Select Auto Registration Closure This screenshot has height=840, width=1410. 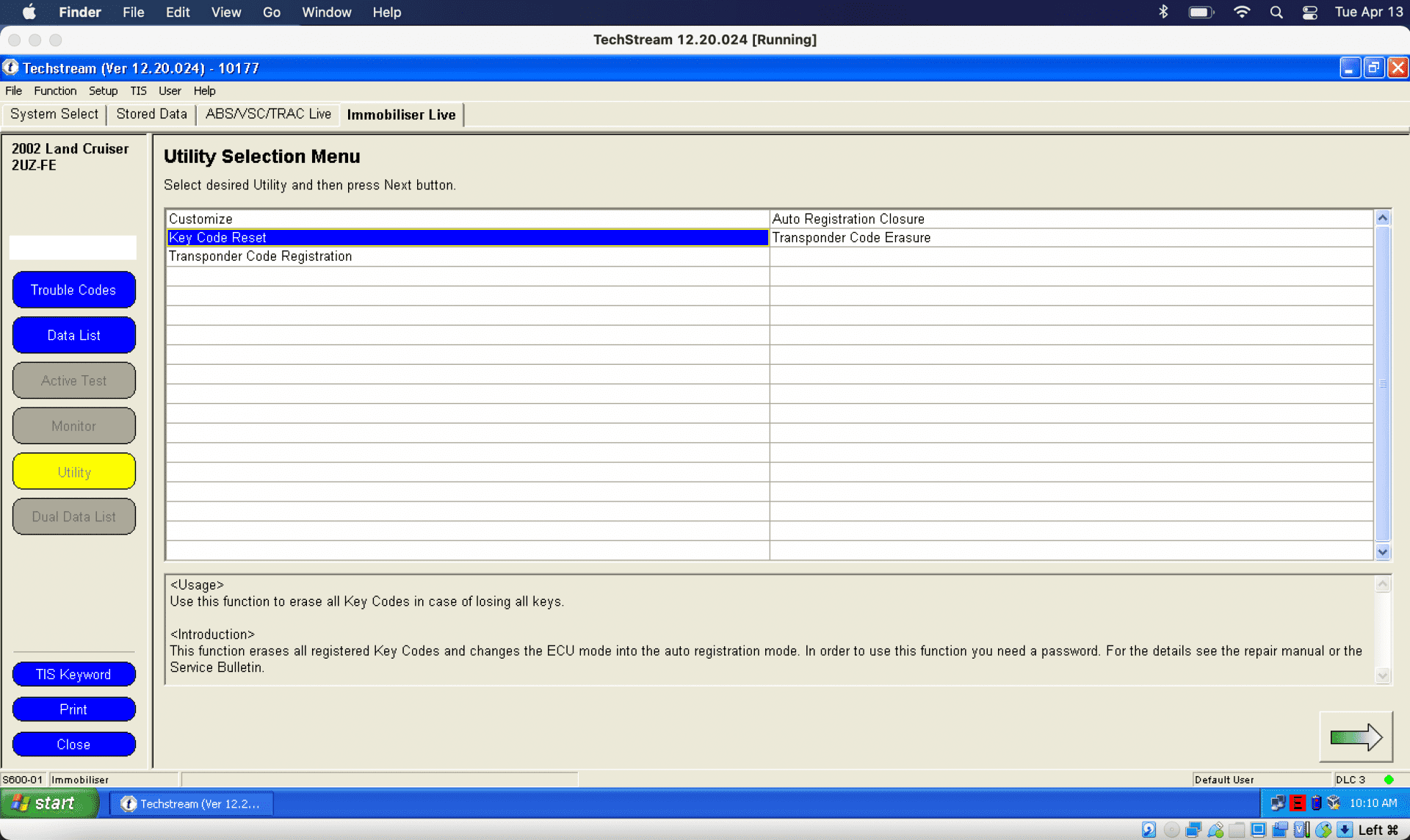tap(1071, 219)
